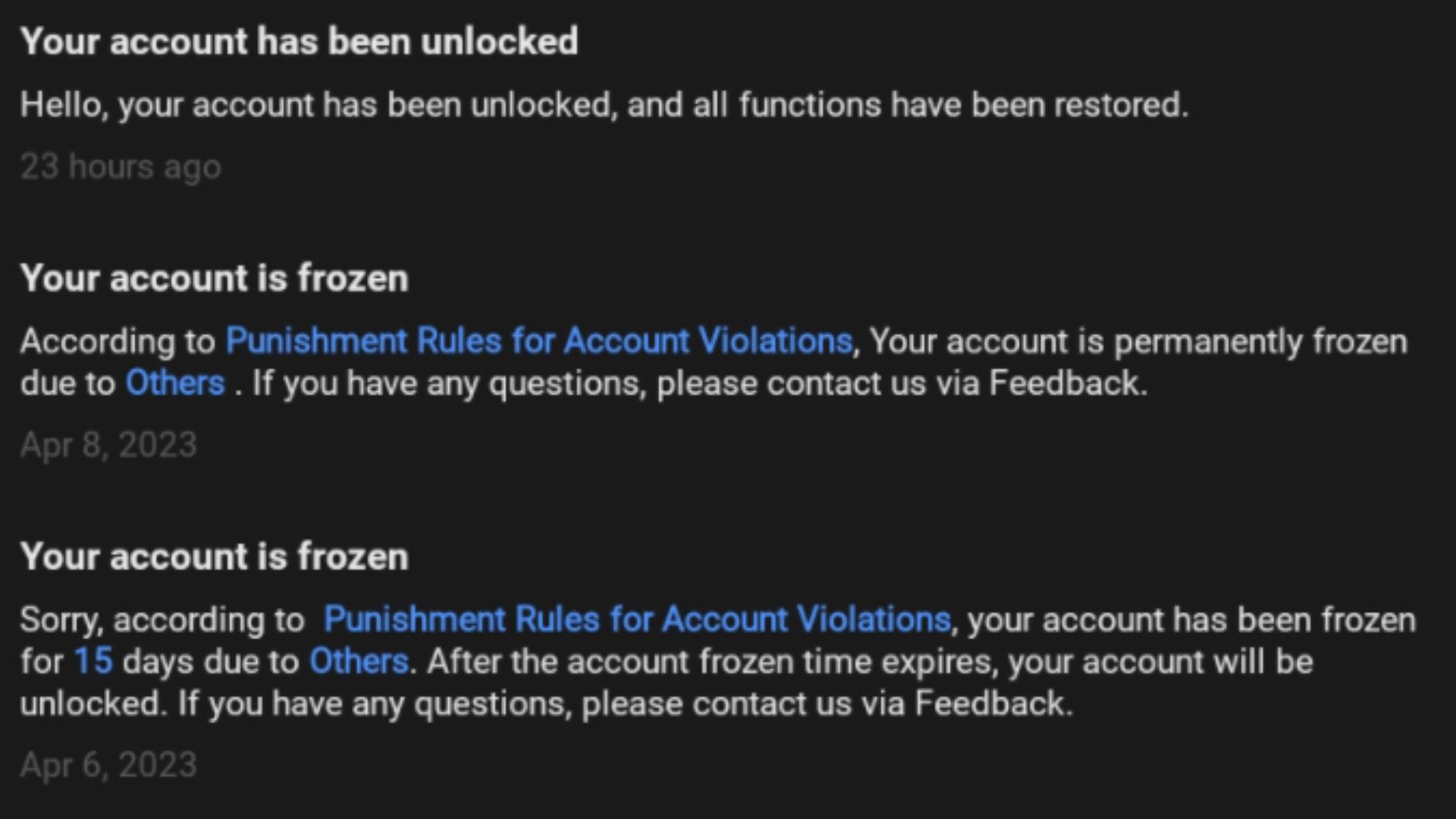Open the 'Your account is frozen' title dated Apr 6
1456x819 pixels.
click(214, 557)
